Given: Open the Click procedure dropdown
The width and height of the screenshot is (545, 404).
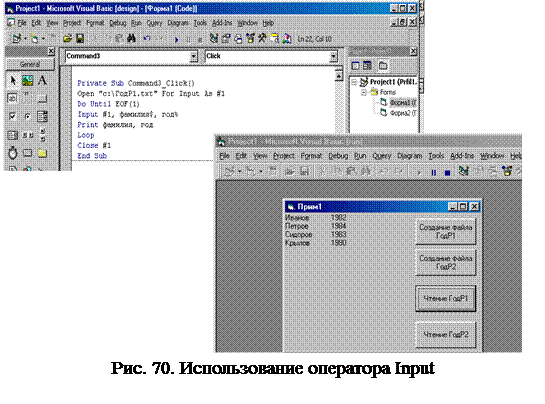Looking at the screenshot, I should coord(333,56).
